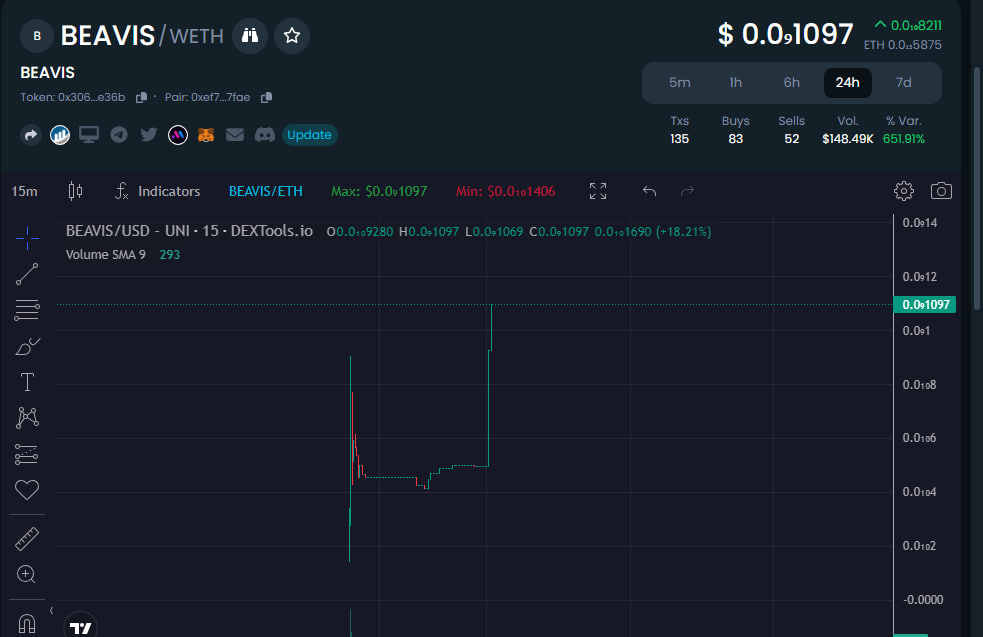The image size is (983, 637).
Task: Select the 7d stats period
Action: pyautogui.click(x=903, y=83)
